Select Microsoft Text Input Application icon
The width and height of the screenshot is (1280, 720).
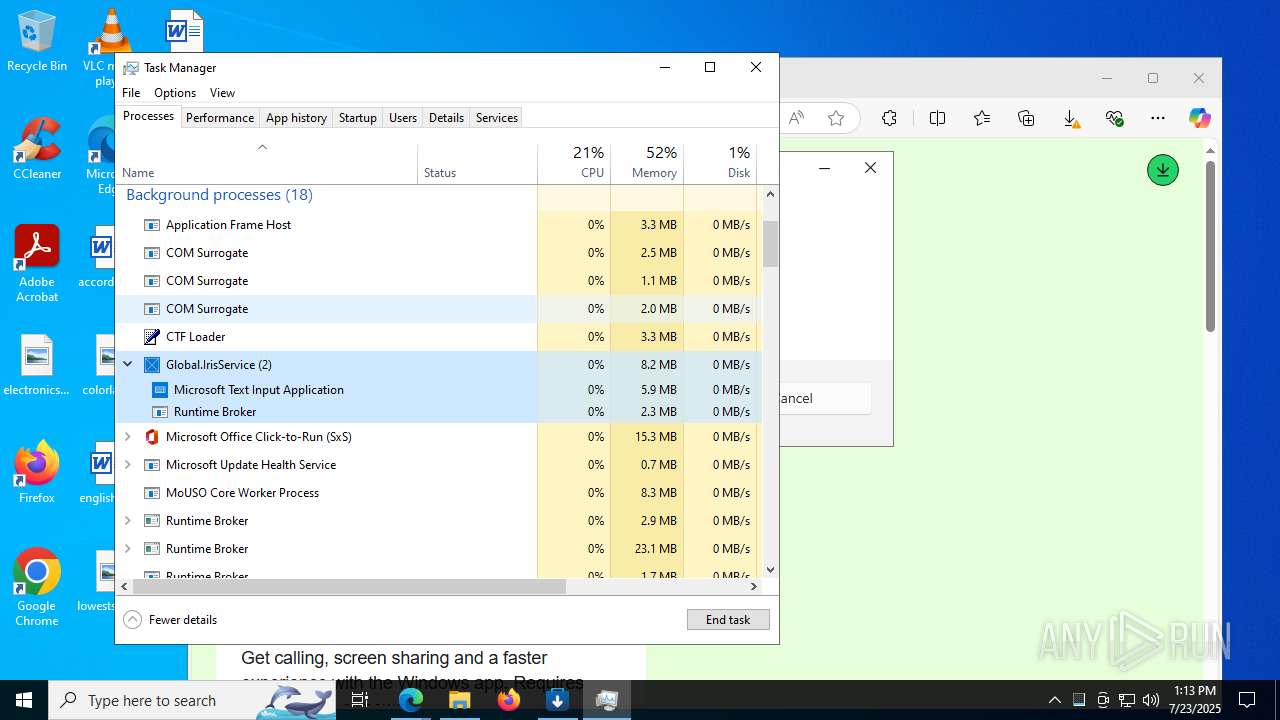pos(160,390)
